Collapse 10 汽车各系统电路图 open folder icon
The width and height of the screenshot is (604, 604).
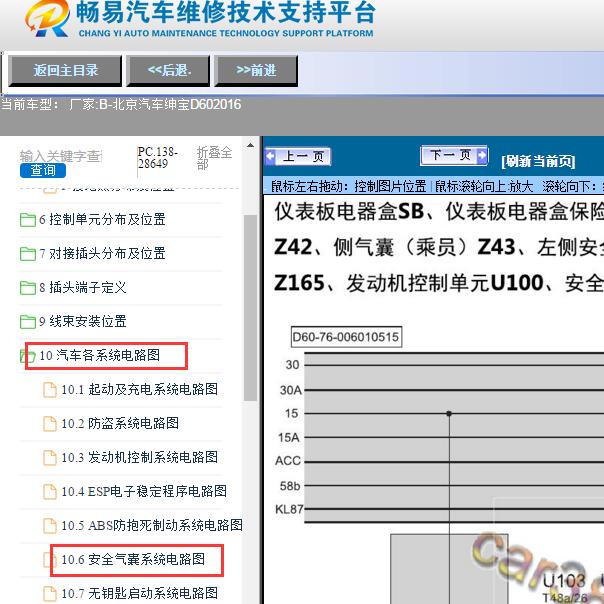26,356
